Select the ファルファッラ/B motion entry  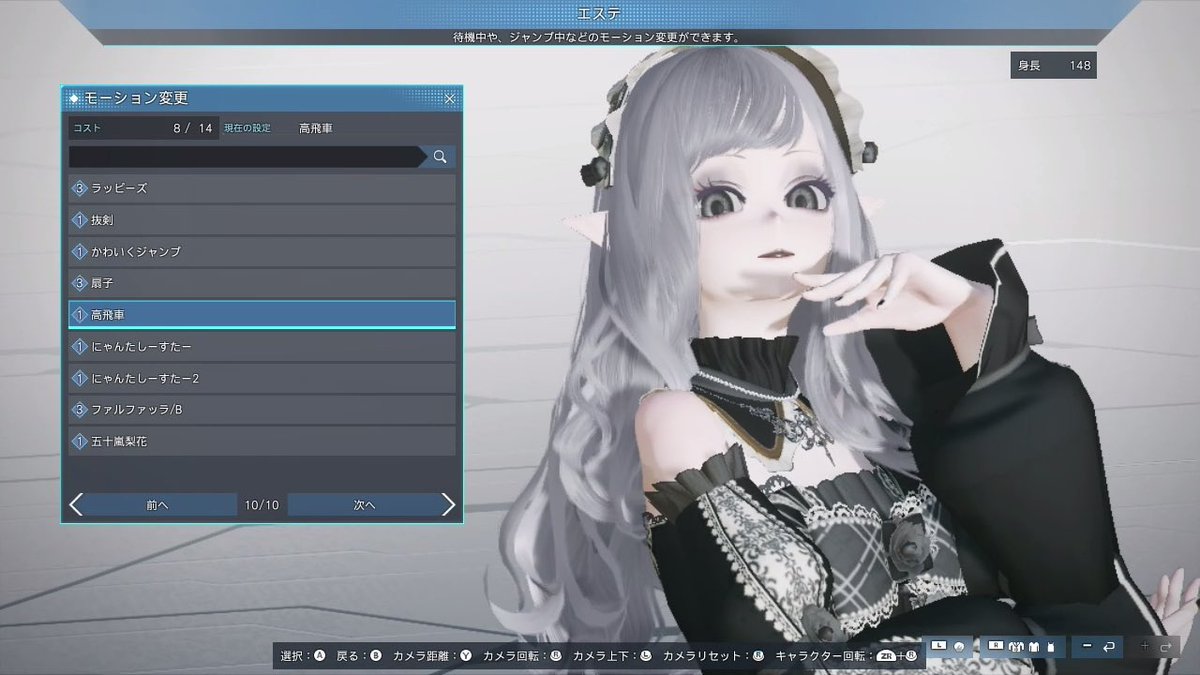point(262,410)
